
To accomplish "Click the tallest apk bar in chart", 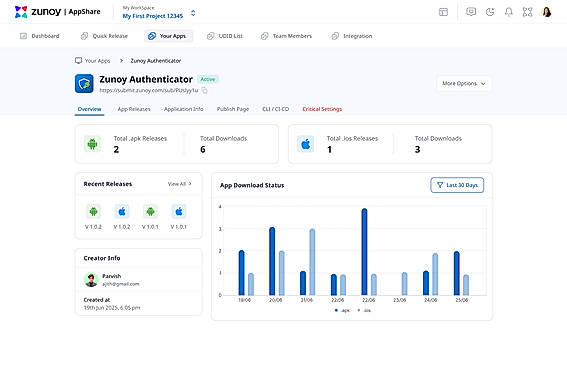I will click(x=364, y=252).
